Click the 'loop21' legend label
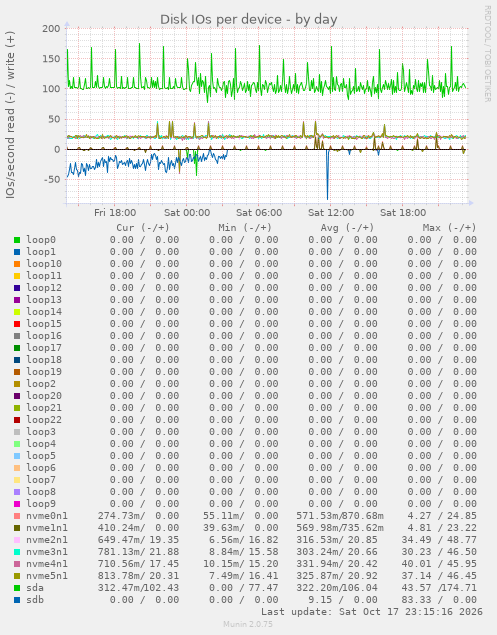 pos(44,408)
